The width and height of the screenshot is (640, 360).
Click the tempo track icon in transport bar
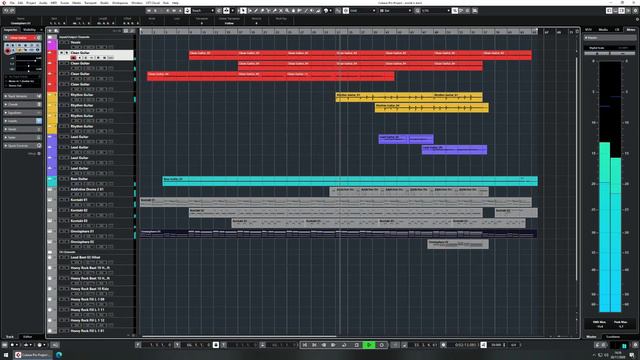[x=483, y=345]
